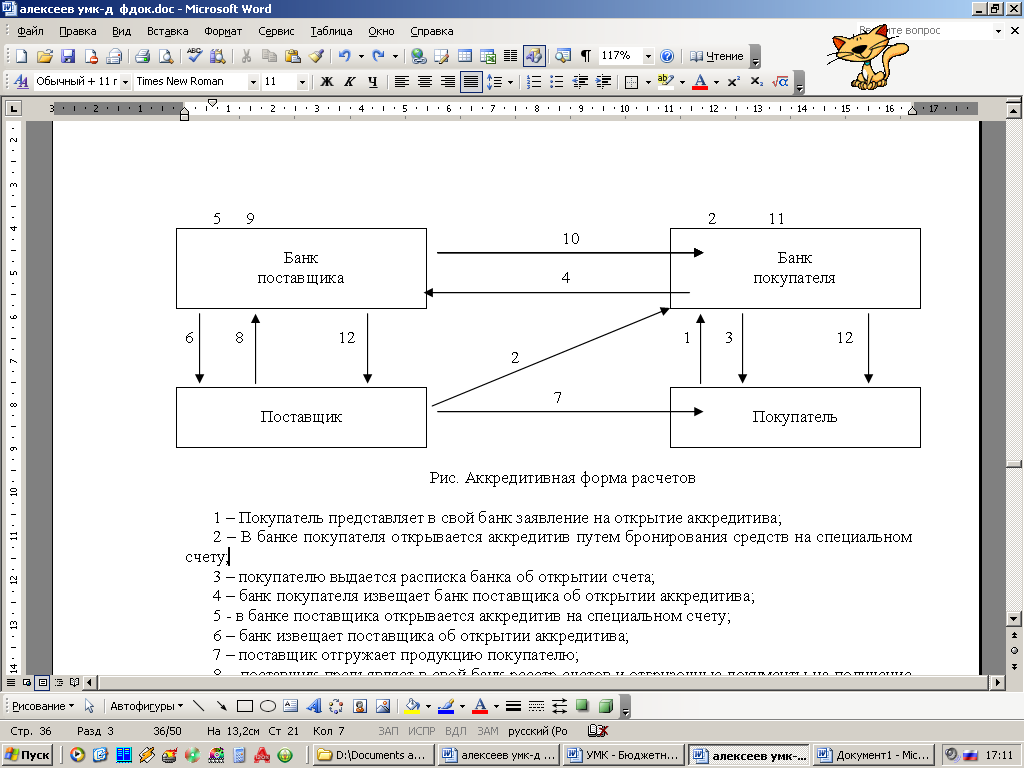Open the Таблица menu

(331, 31)
